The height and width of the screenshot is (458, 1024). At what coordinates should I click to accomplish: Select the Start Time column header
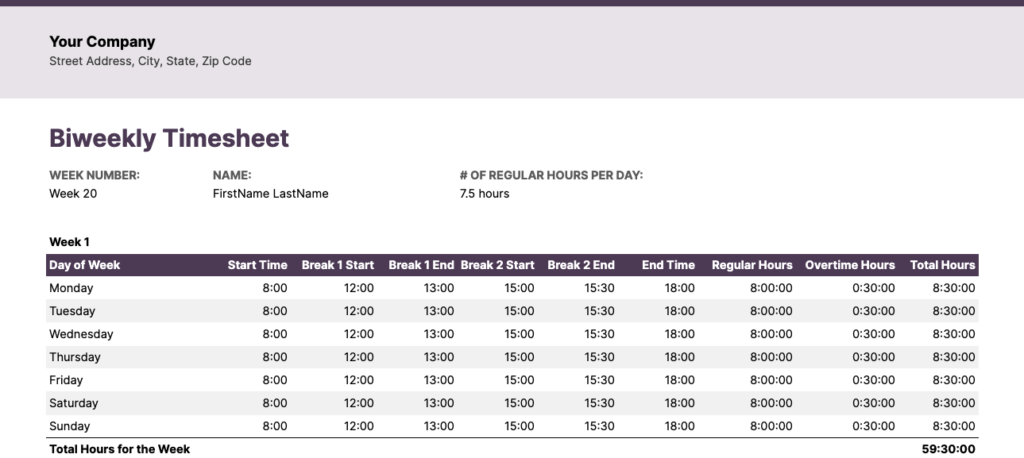257,265
